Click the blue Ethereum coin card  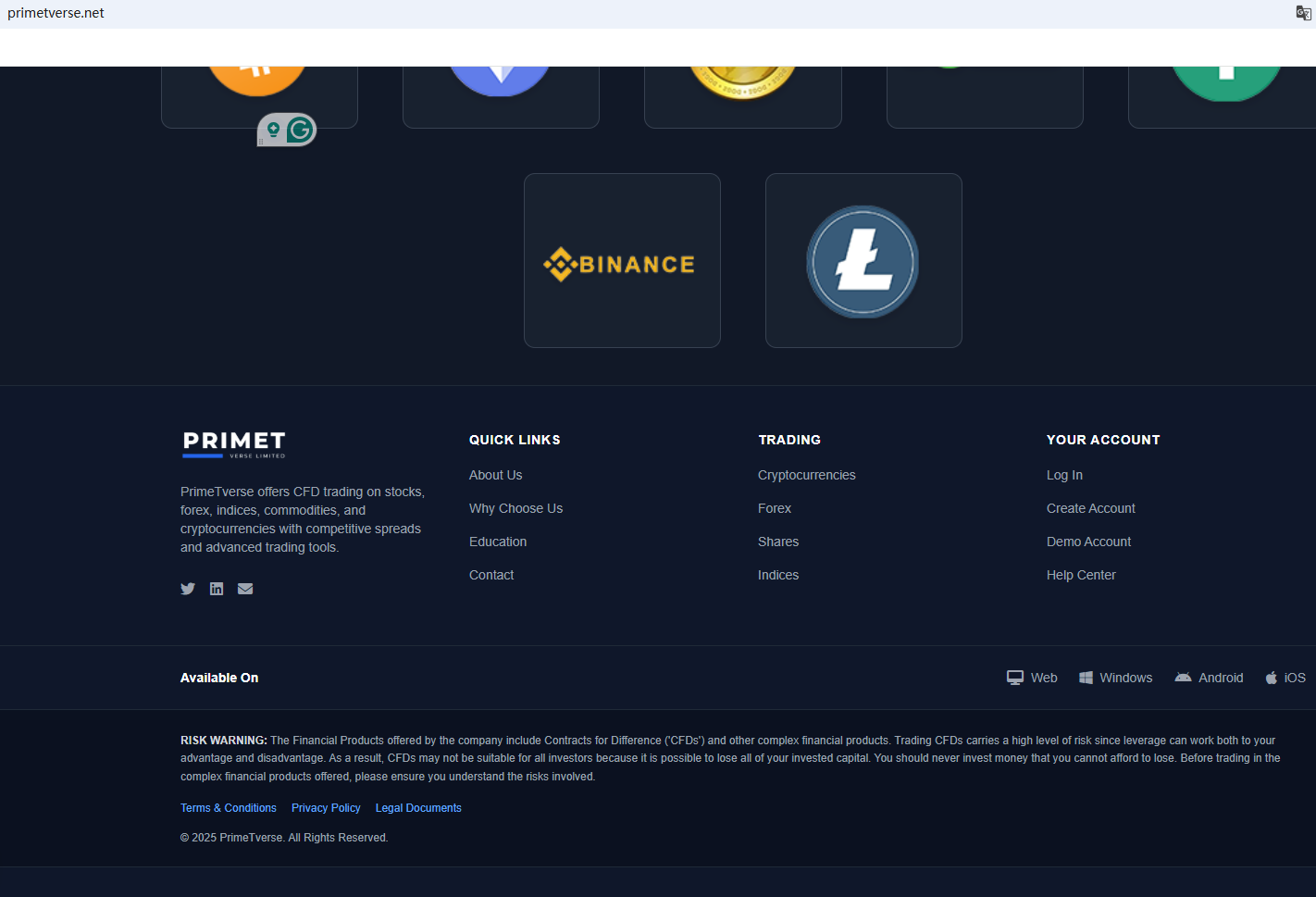point(501,97)
